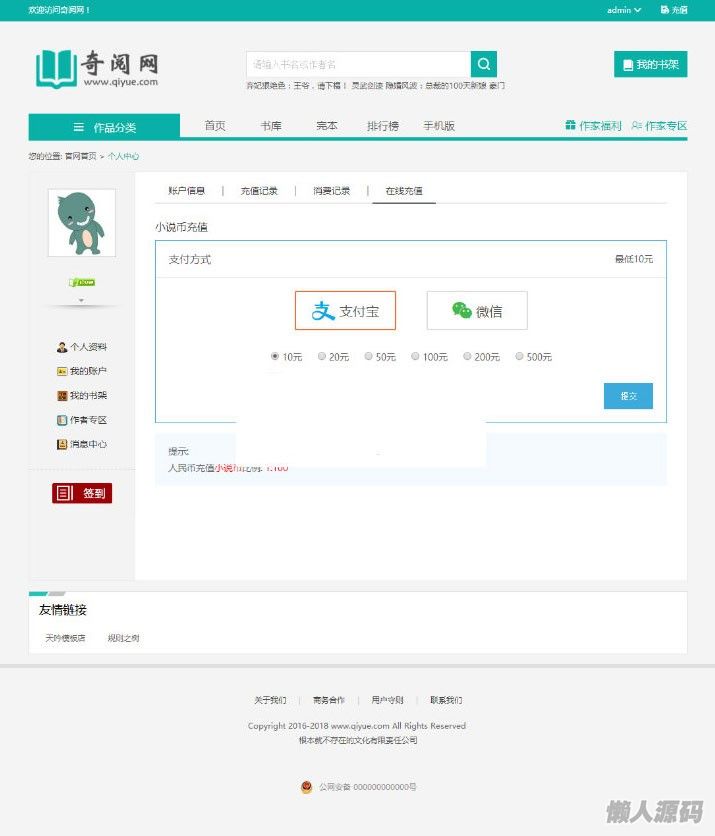This screenshot has height=836, width=715.
Task: Click the person icon beside 作家专区
Action: pos(636,125)
